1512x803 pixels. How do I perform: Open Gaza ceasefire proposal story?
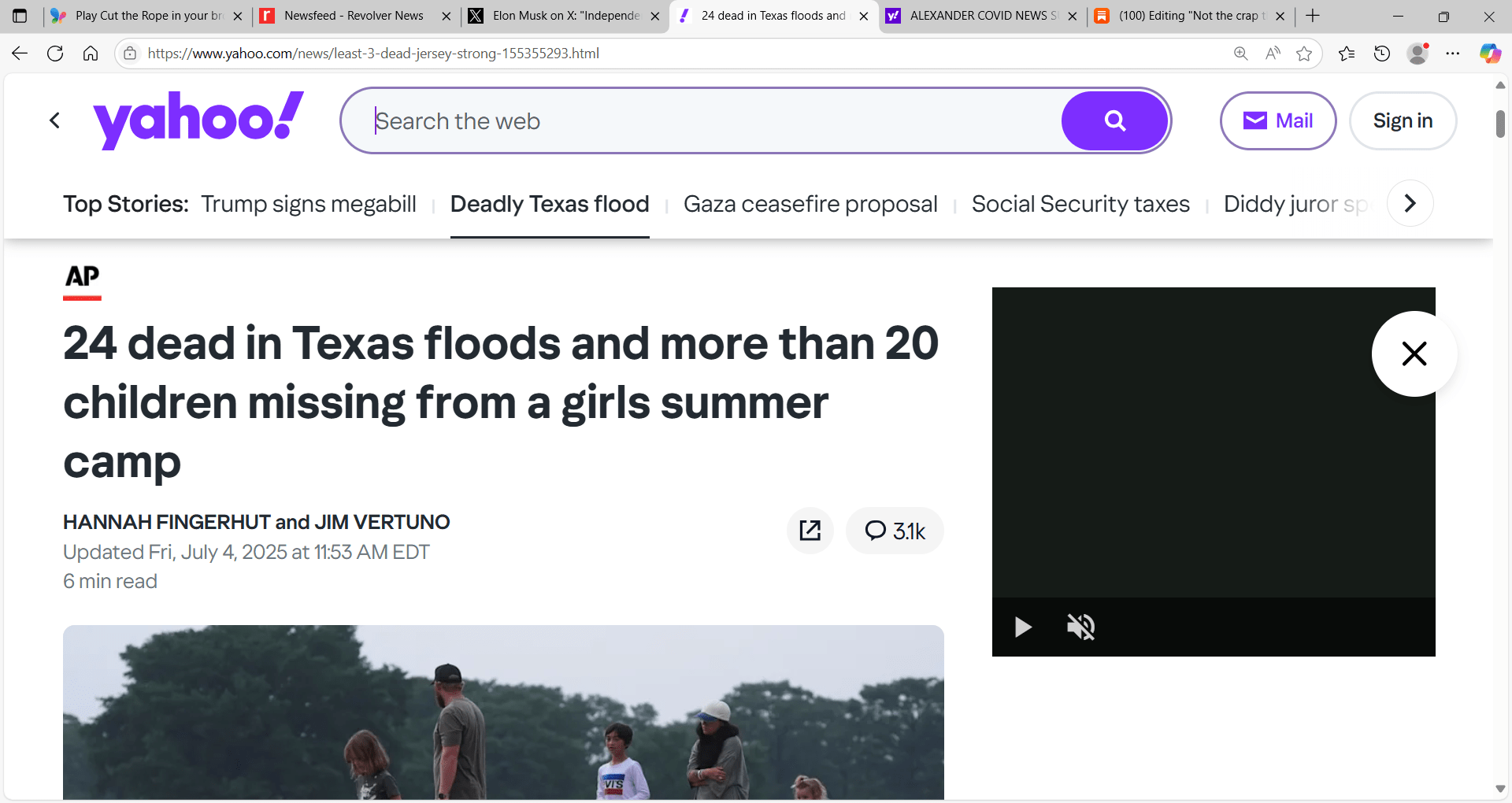click(810, 204)
